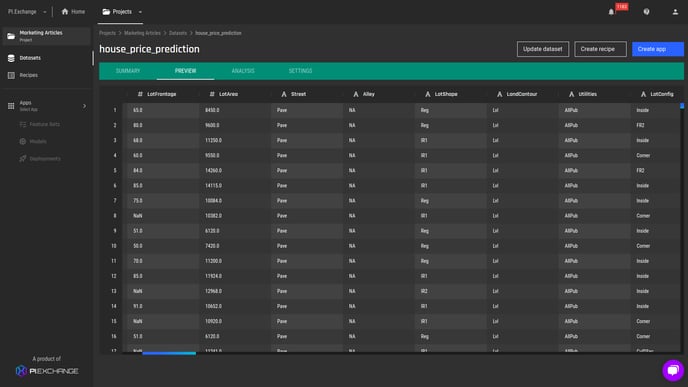688x387 pixels.
Task: Open the chat support bubble icon
Action: pyautogui.click(x=673, y=370)
